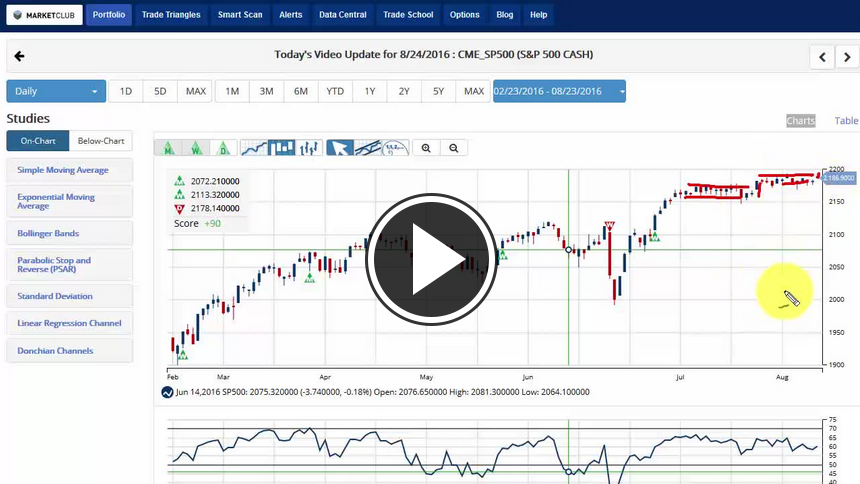Select the arrow pointer tool
860x484 pixels.
(x=340, y=148)
